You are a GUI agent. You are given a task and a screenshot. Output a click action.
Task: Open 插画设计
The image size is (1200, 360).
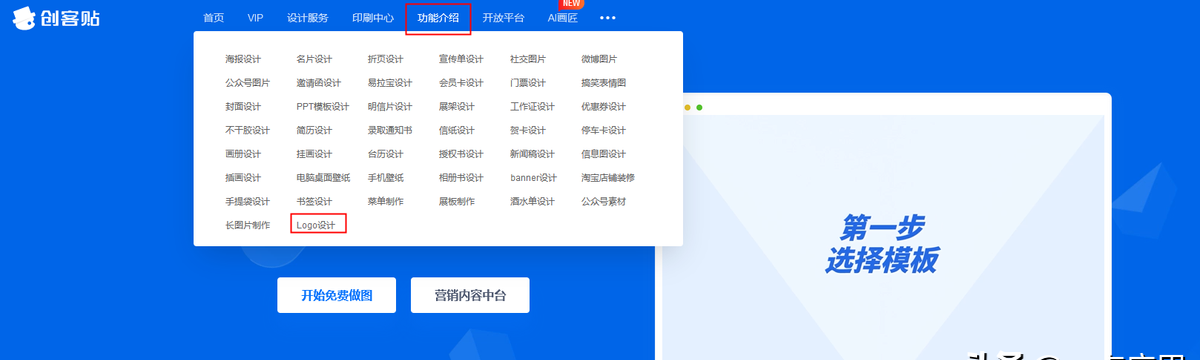pyautogui.click(x=243, y=178)
